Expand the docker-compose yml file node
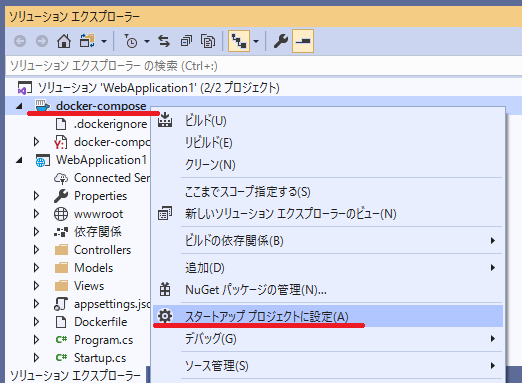 36,142
